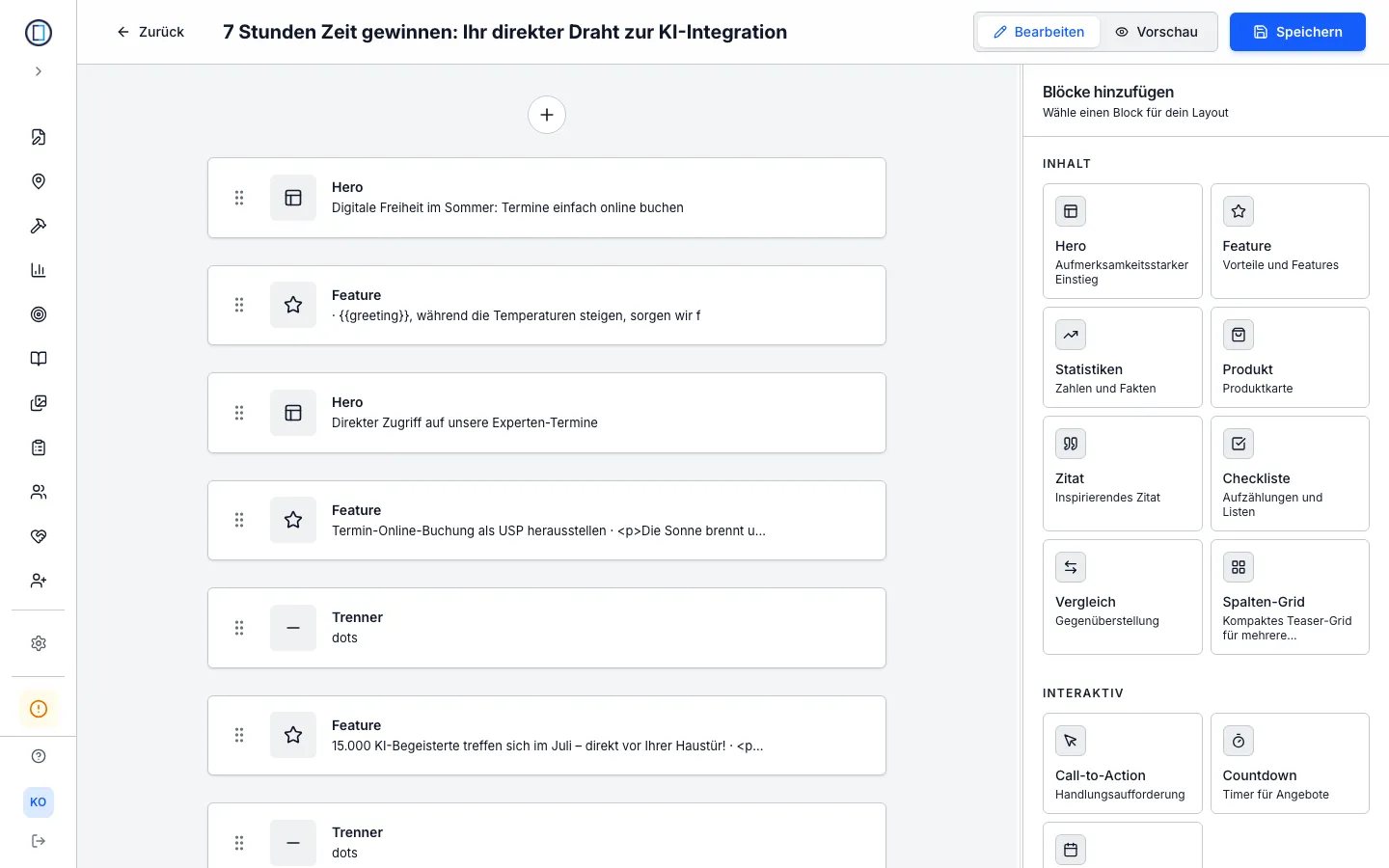The height and width of the screenshot is (868, 1389).
Task: Add a Produkt block from the panel
Action: point(1290,357)
